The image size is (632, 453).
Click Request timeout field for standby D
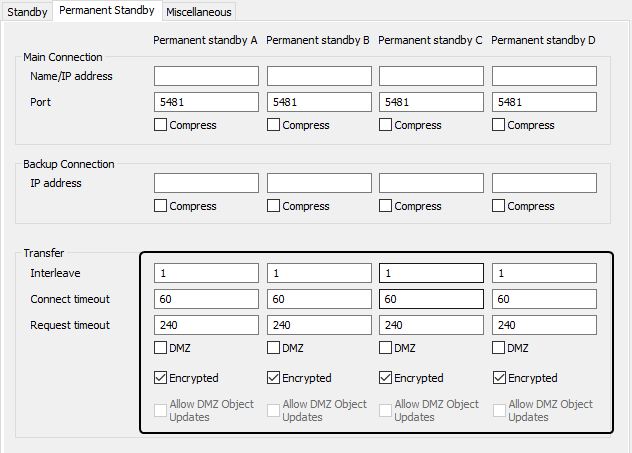coord(544,325)
